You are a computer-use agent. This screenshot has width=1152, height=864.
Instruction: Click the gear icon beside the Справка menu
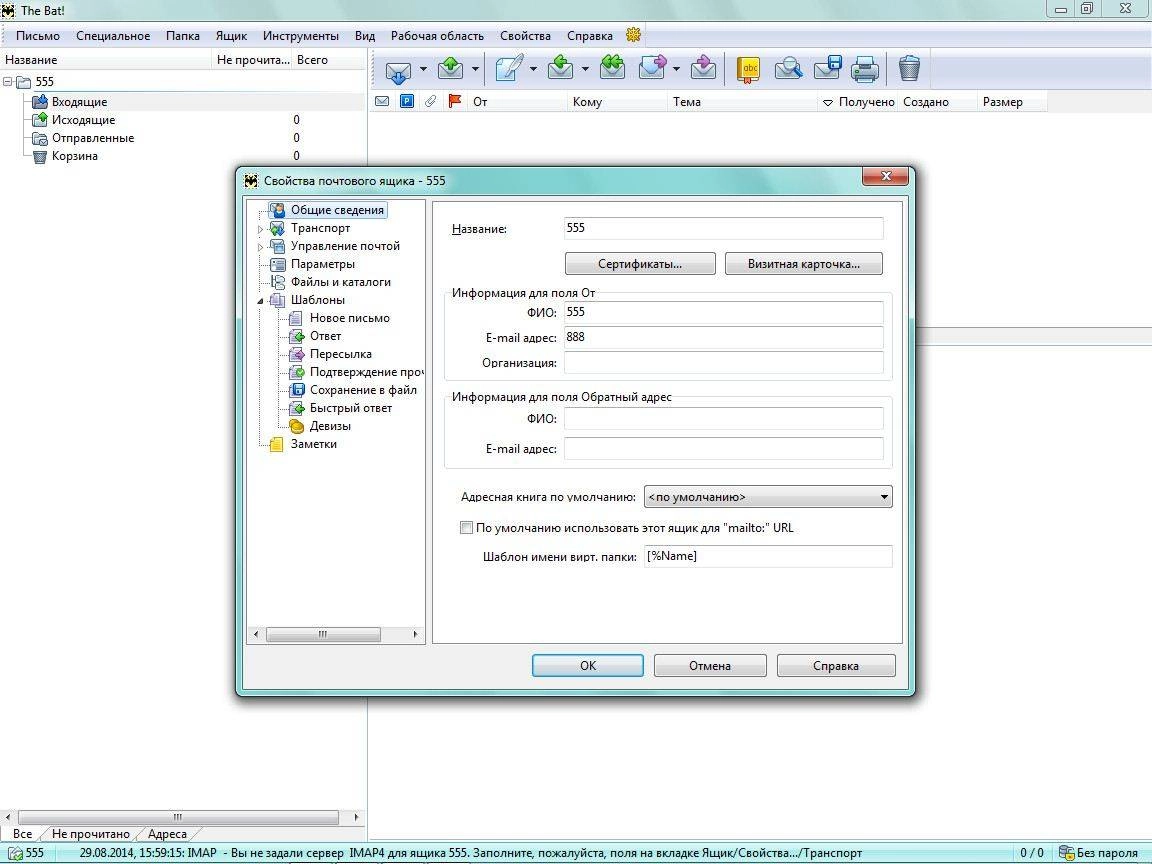pos(633,35)
